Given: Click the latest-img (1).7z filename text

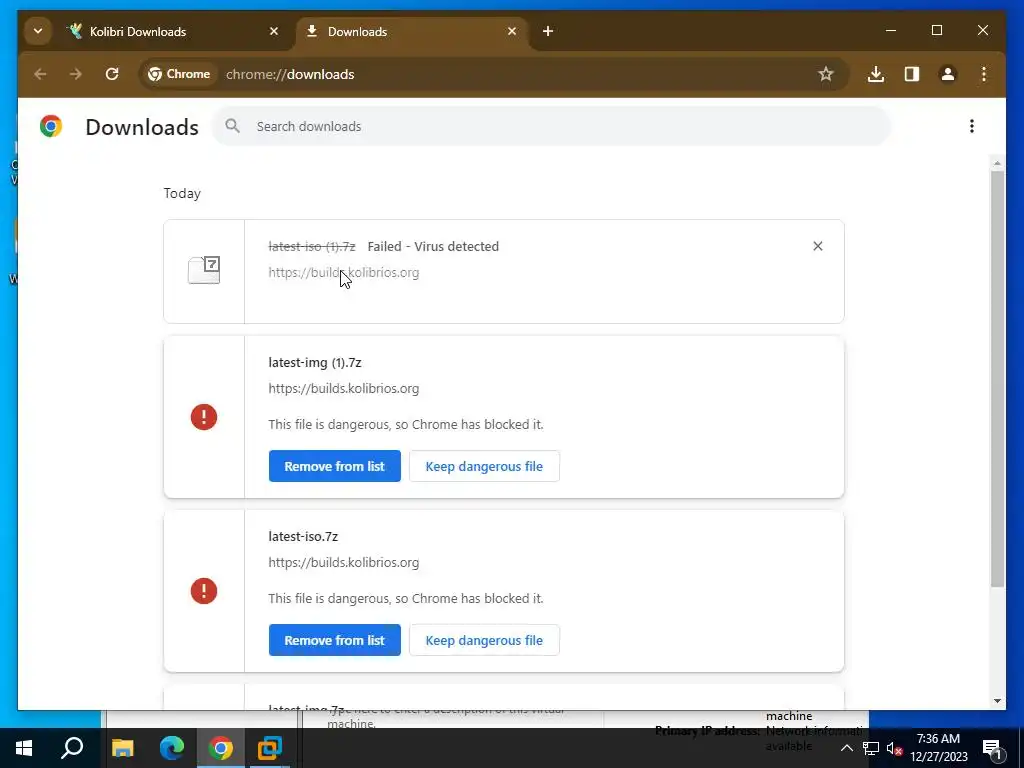Looking at the screenshot, I should pyautogui.click(x=315, y=362).
